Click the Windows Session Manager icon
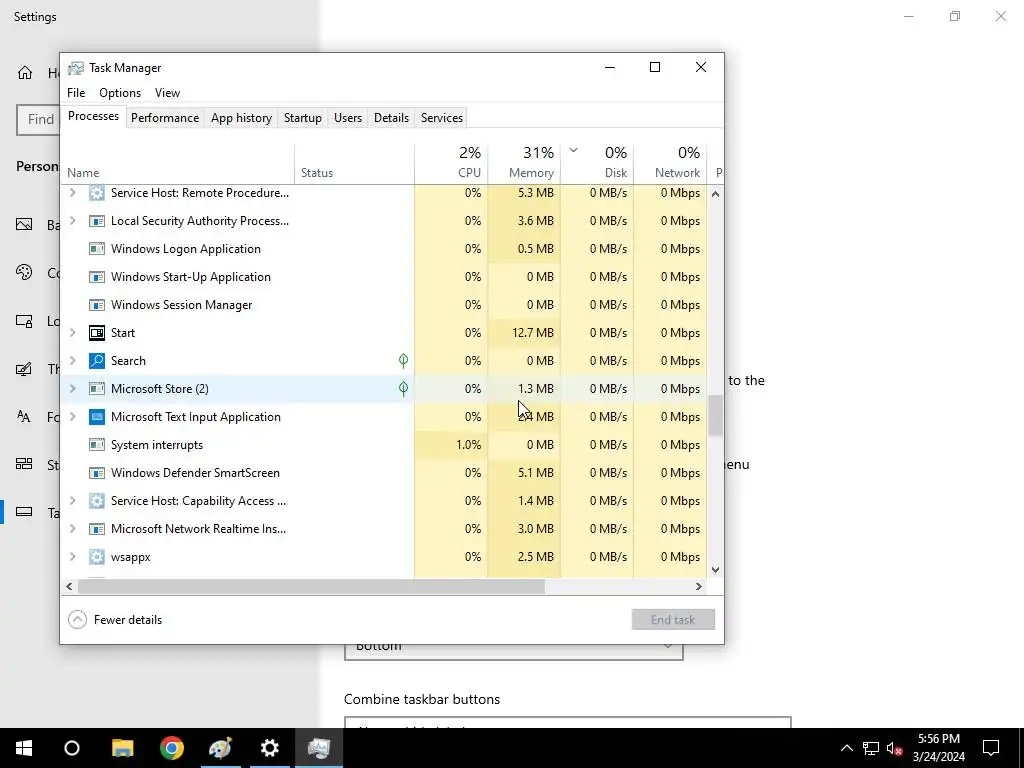Image resolution: width=1024 pixels, height=768 pixels. tap(97, 305)
